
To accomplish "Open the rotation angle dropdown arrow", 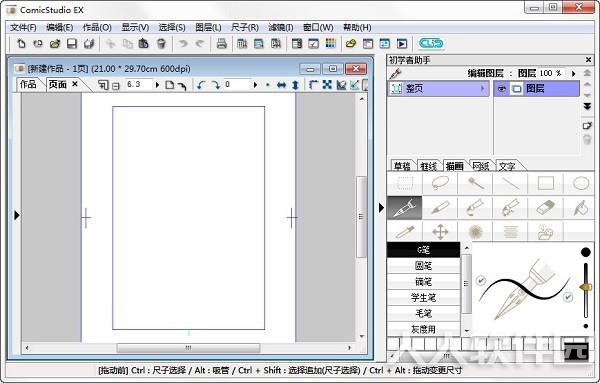I will coord(255,85).
